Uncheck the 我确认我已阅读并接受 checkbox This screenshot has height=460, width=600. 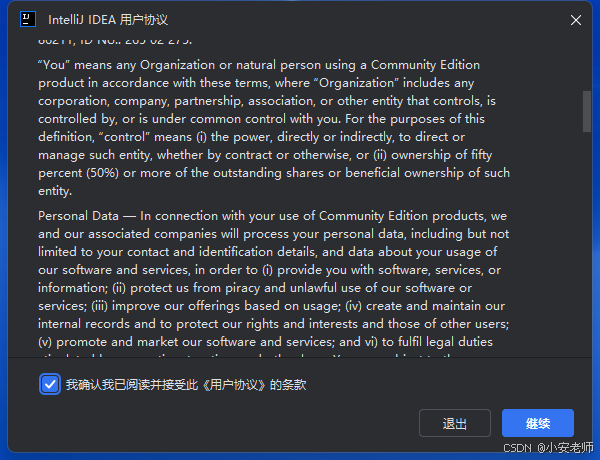tap(50, 384)
